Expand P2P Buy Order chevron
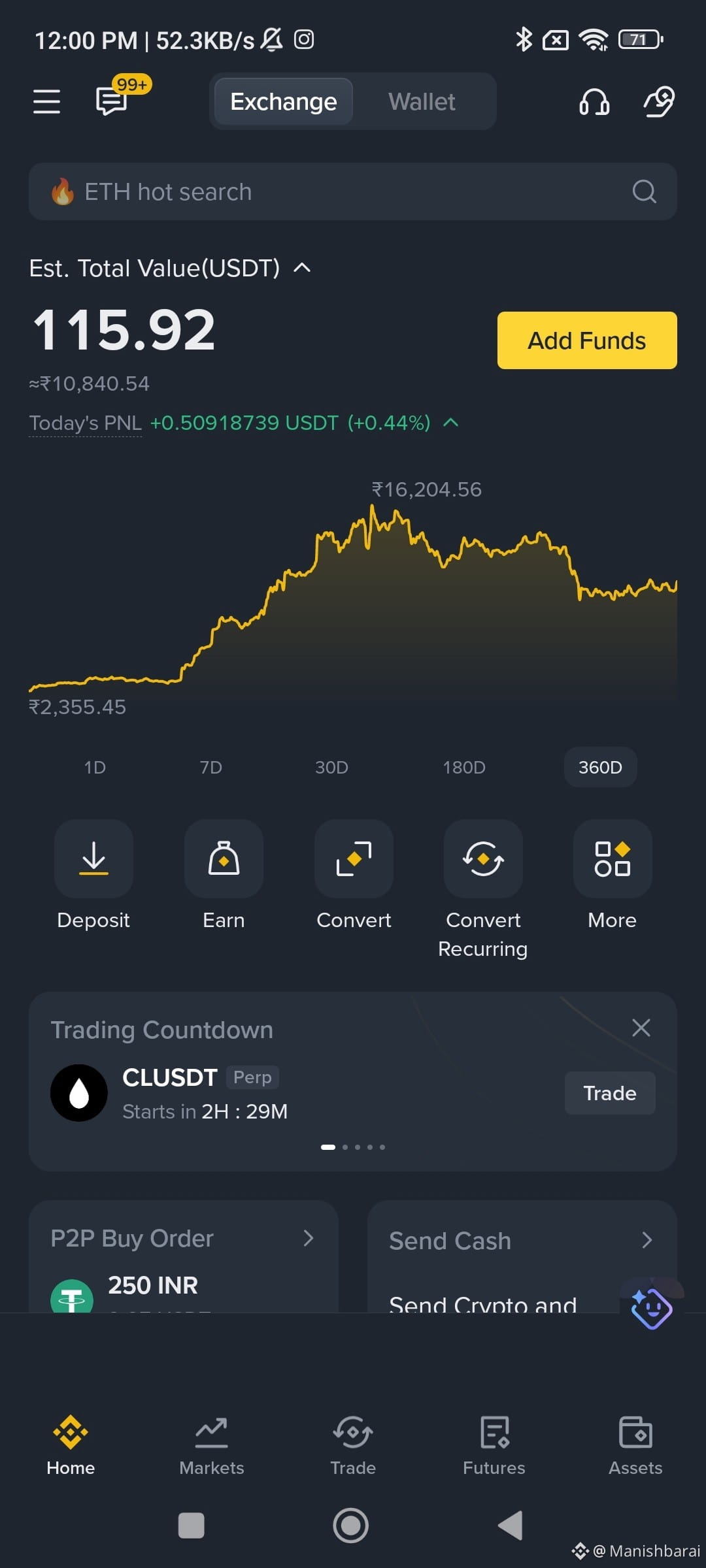The width and height of the screenshot is (706, 1568). [x=309, y=1238]
